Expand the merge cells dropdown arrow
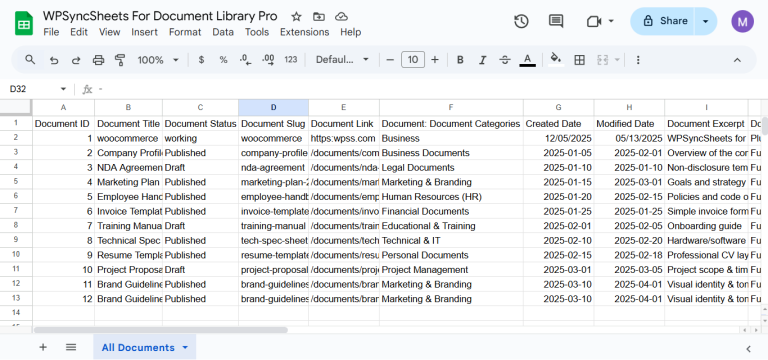This screenshot has width=768, height=360. 617,60
